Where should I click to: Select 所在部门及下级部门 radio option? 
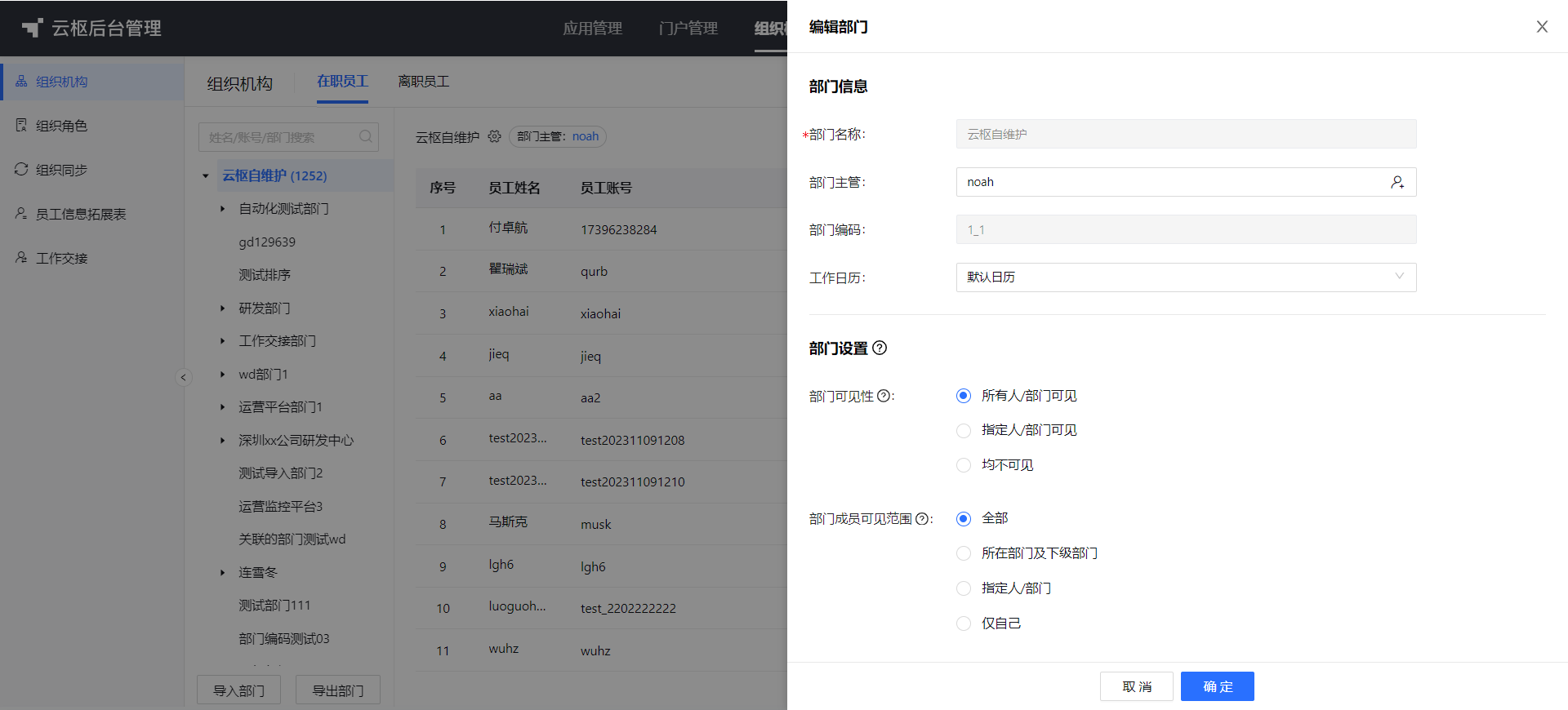click(x=964, y=553)
